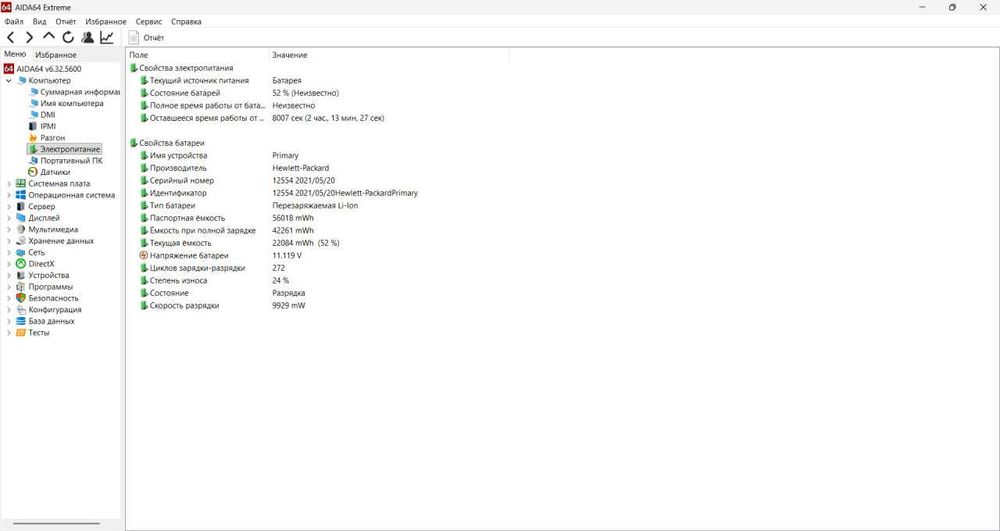The height and width of the screenshot is (531, 1000).
Task: Collapse the Компьютер tree node
Action: click(8, 80)
